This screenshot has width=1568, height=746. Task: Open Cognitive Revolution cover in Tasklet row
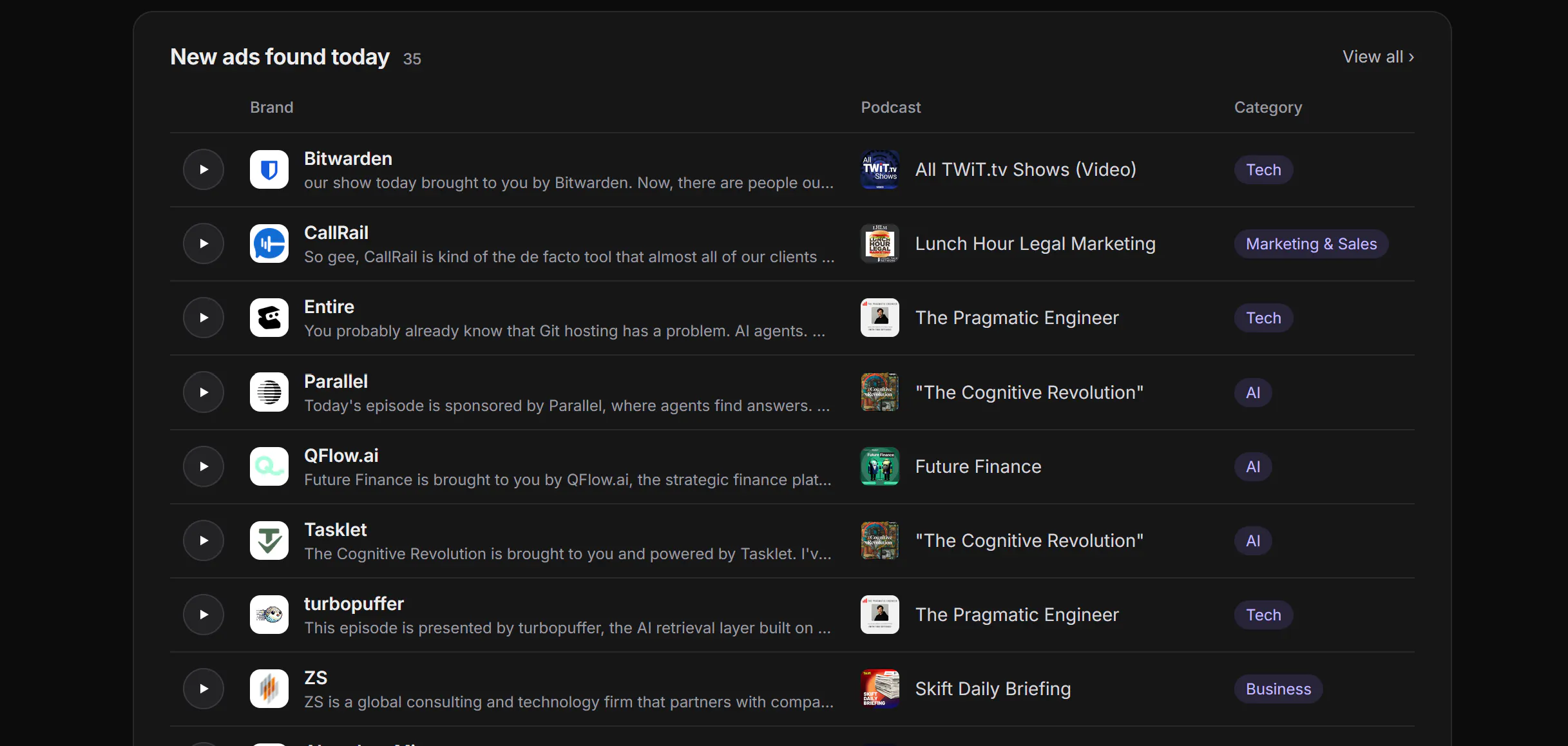coord(880,540)
